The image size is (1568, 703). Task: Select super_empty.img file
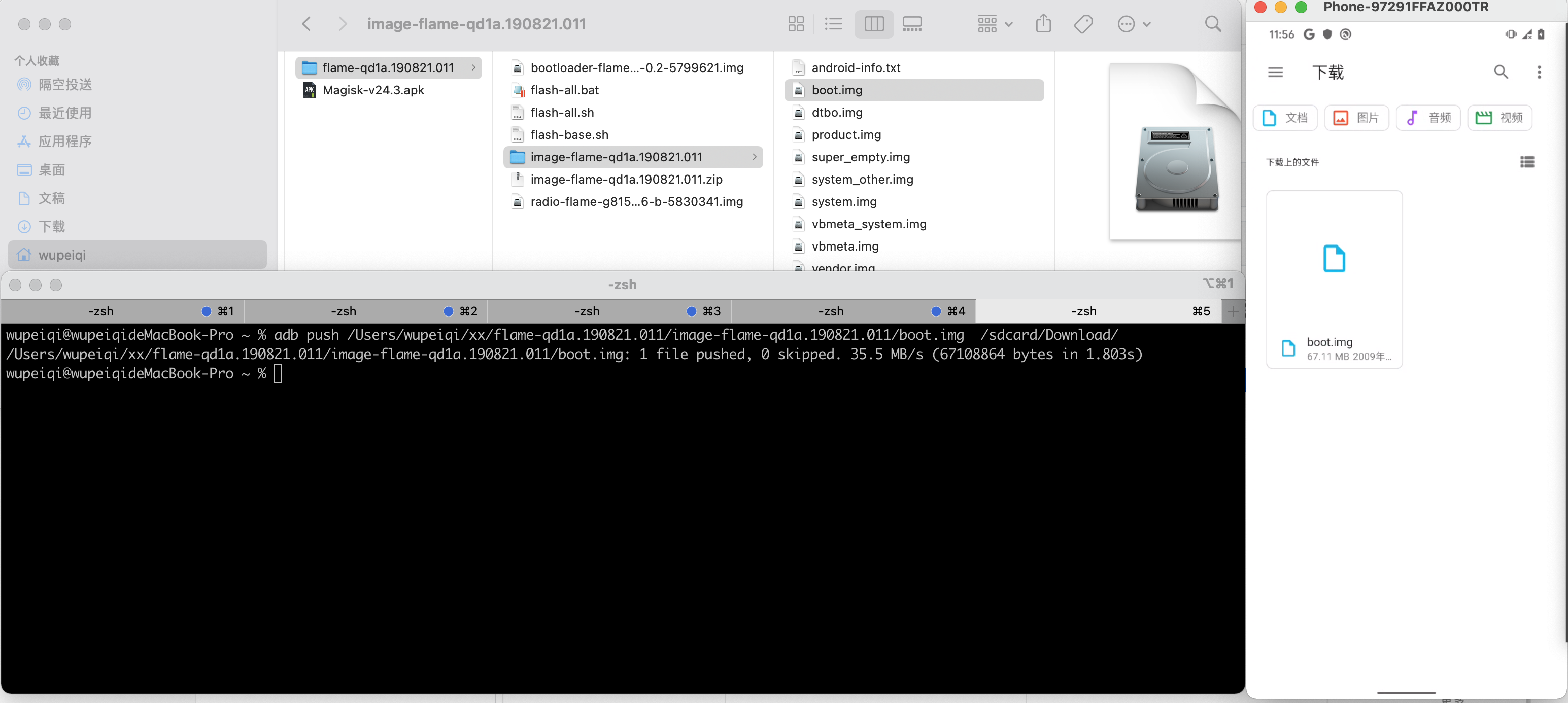(914, 157)
